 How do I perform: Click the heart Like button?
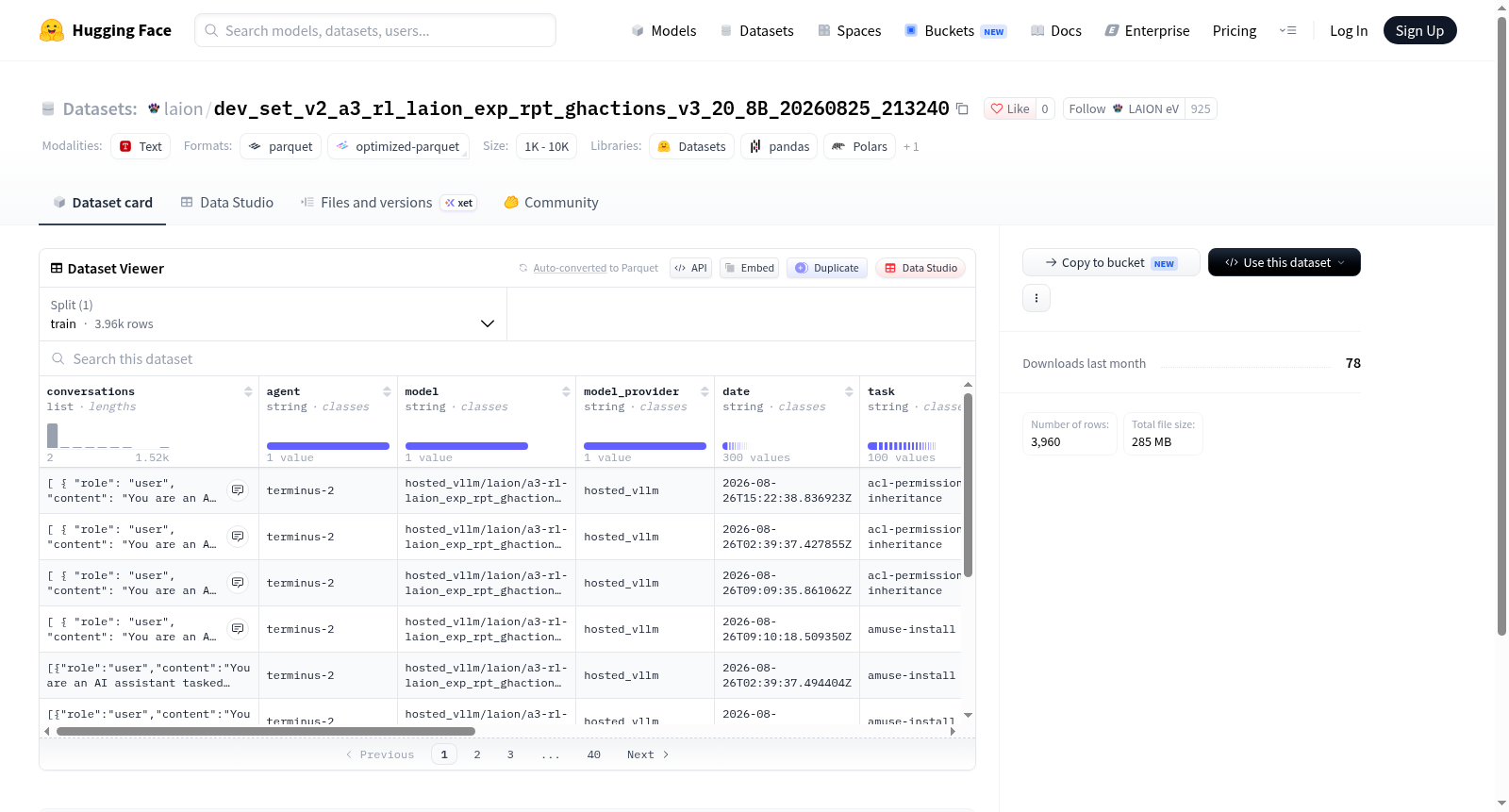coord(1009,108)
